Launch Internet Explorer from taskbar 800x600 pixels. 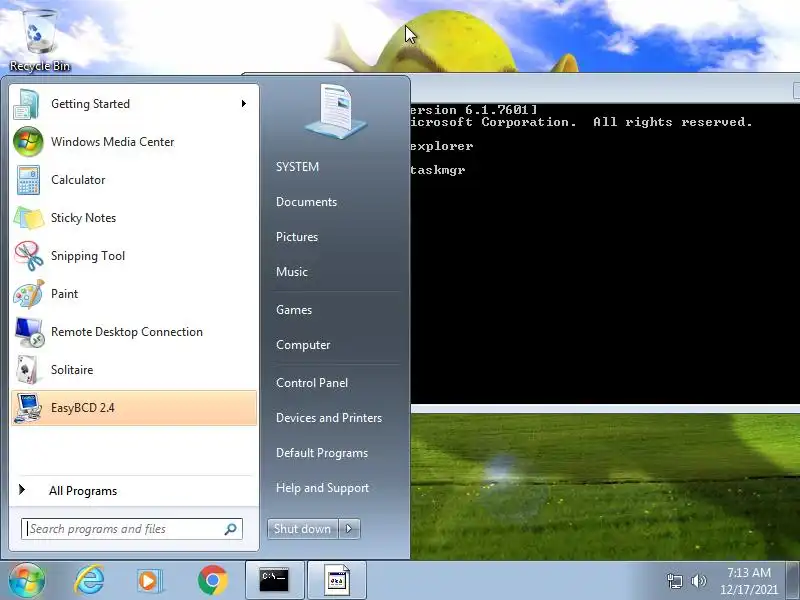click(89, 580)
